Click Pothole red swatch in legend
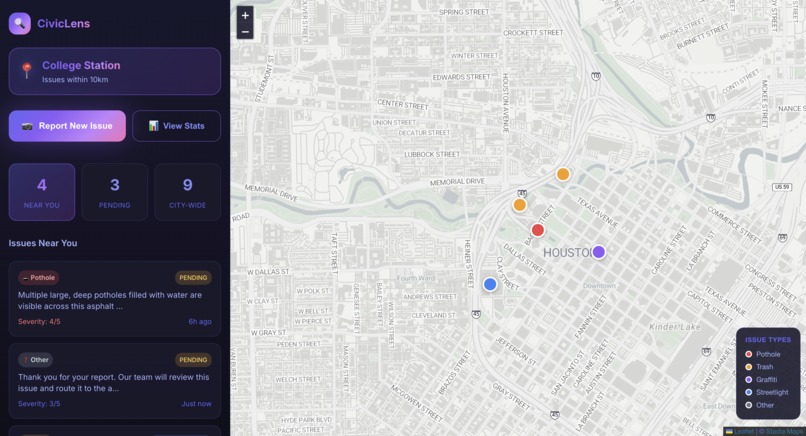Image resolution: width=806 pixels, height=436 pixels. (x=748, y=354)
